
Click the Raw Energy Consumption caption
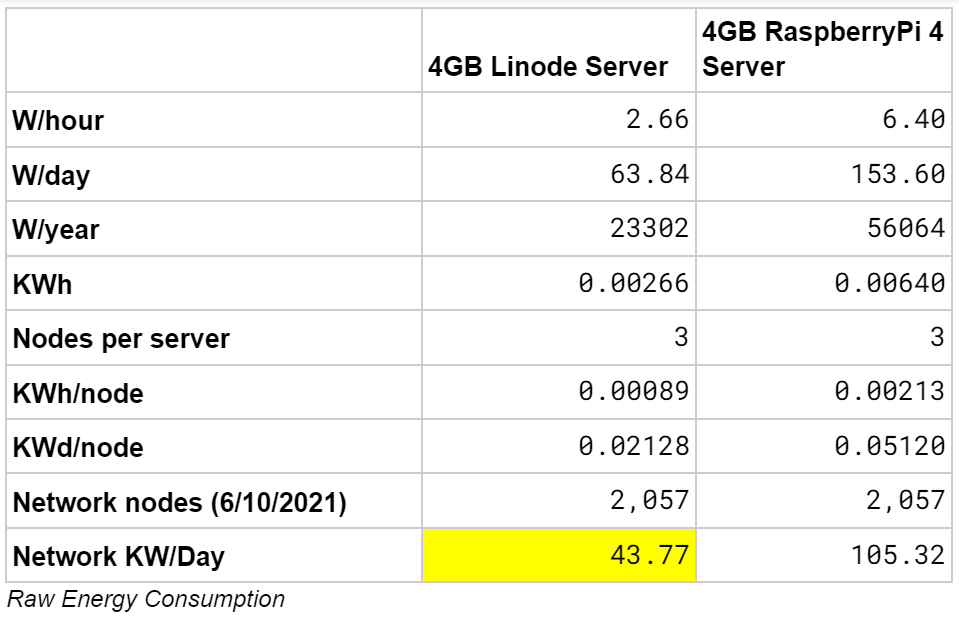tap(146, 599)
